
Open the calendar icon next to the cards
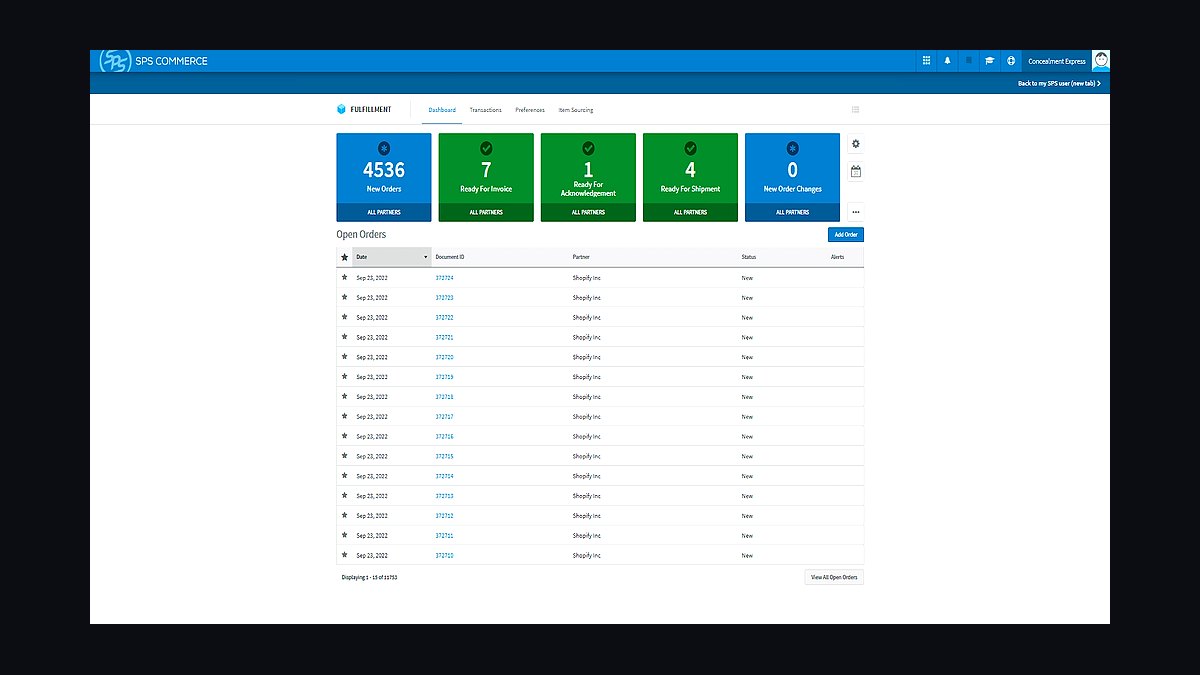(x=856, y=172)
